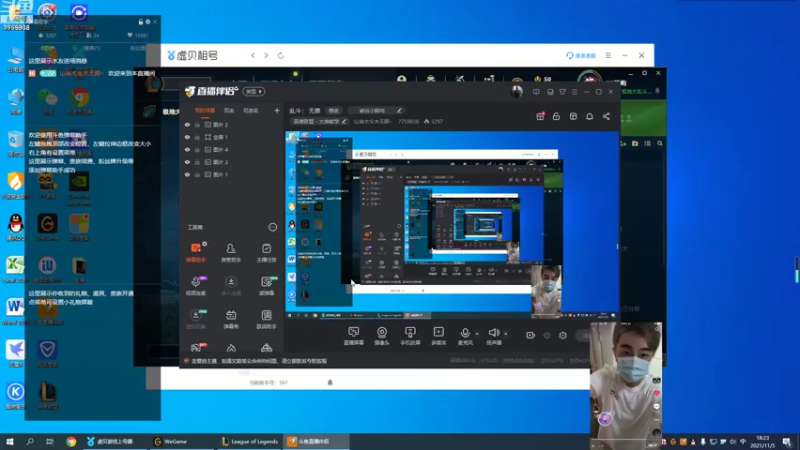Click 修改 button next to 乱斗
The height and width of the screenshot is (450, 800).
[x=334, y=110]
